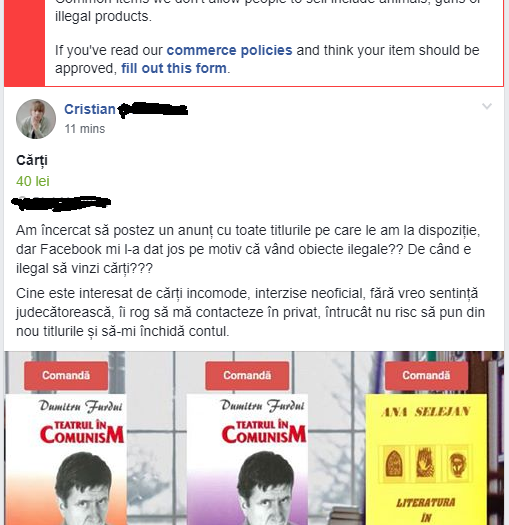Open the orange Teatrul în Comunism cover
Screen dimensions: 509x525
pyautogui.click(x=66, y=460)
